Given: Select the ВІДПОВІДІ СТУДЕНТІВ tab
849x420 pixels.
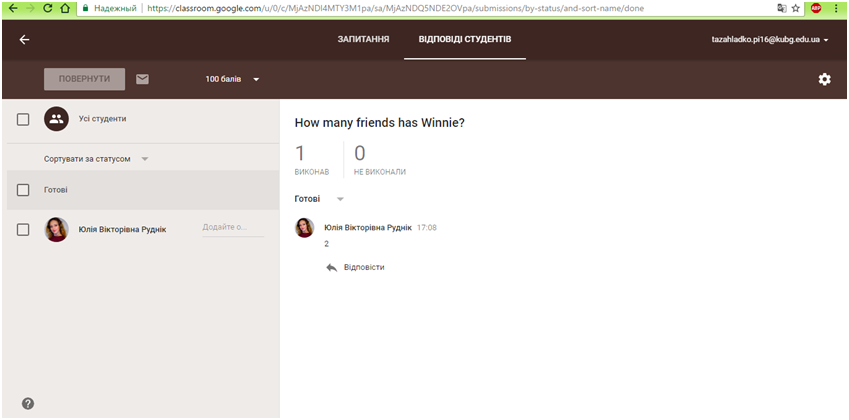Looking at the screenshot, I should 465,40.
